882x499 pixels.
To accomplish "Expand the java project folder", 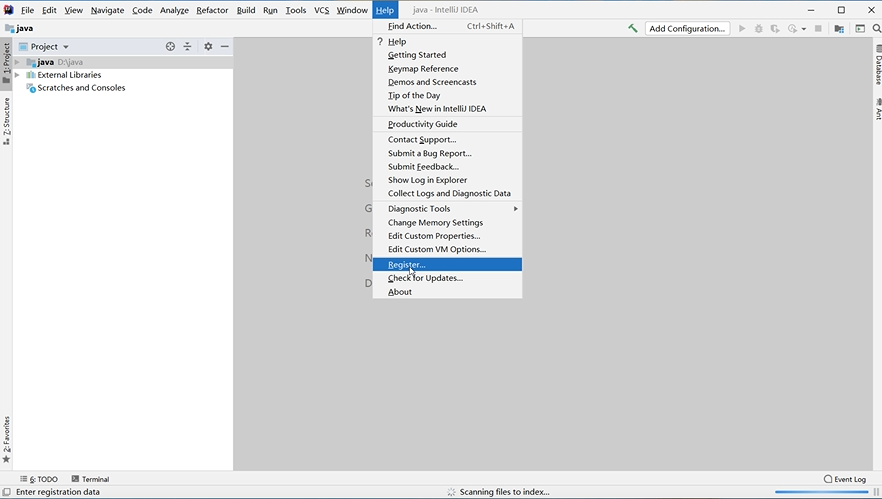I will click(x=17, y=62).
